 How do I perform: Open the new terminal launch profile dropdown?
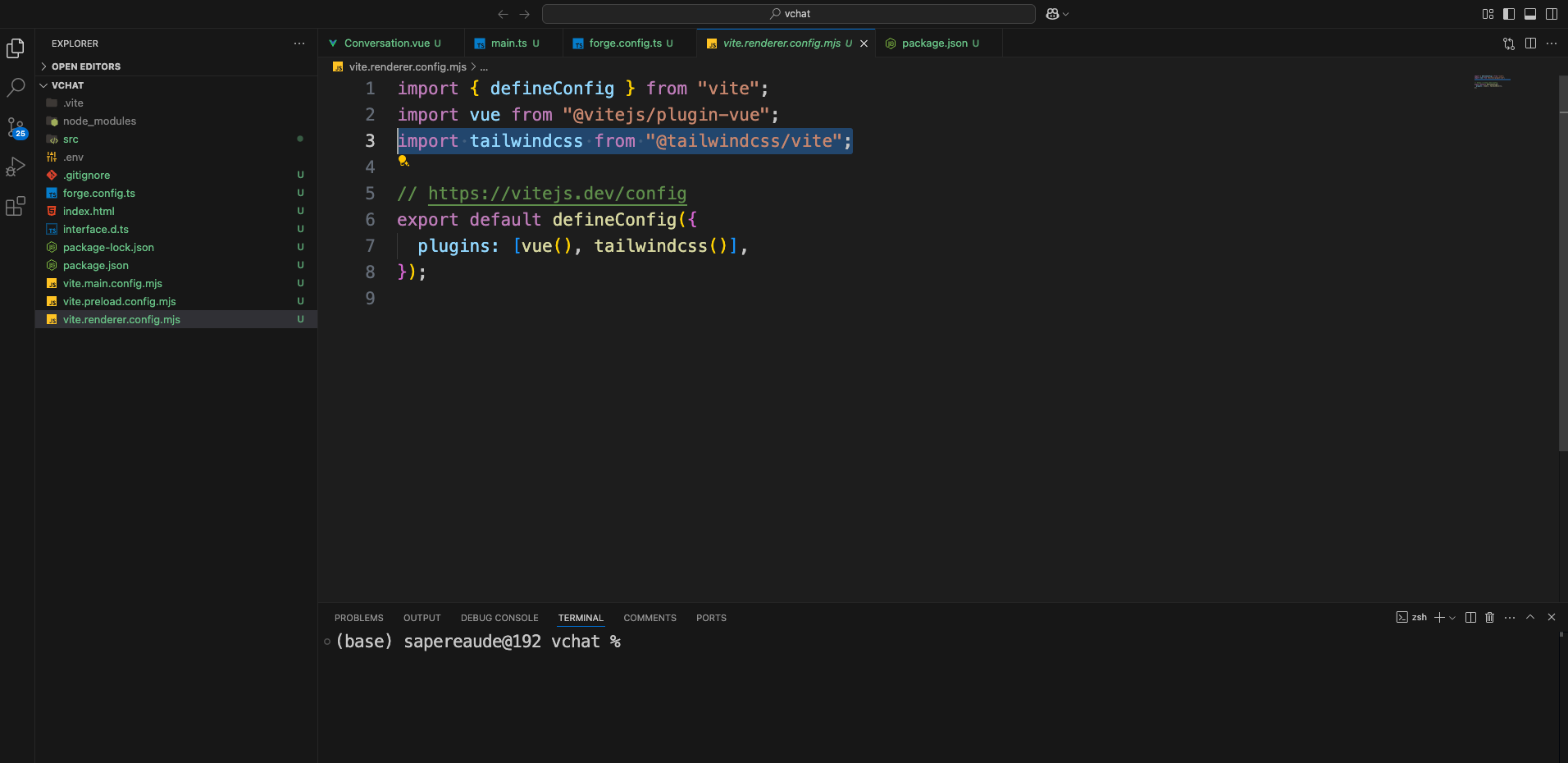click(x=1453, y=618)
